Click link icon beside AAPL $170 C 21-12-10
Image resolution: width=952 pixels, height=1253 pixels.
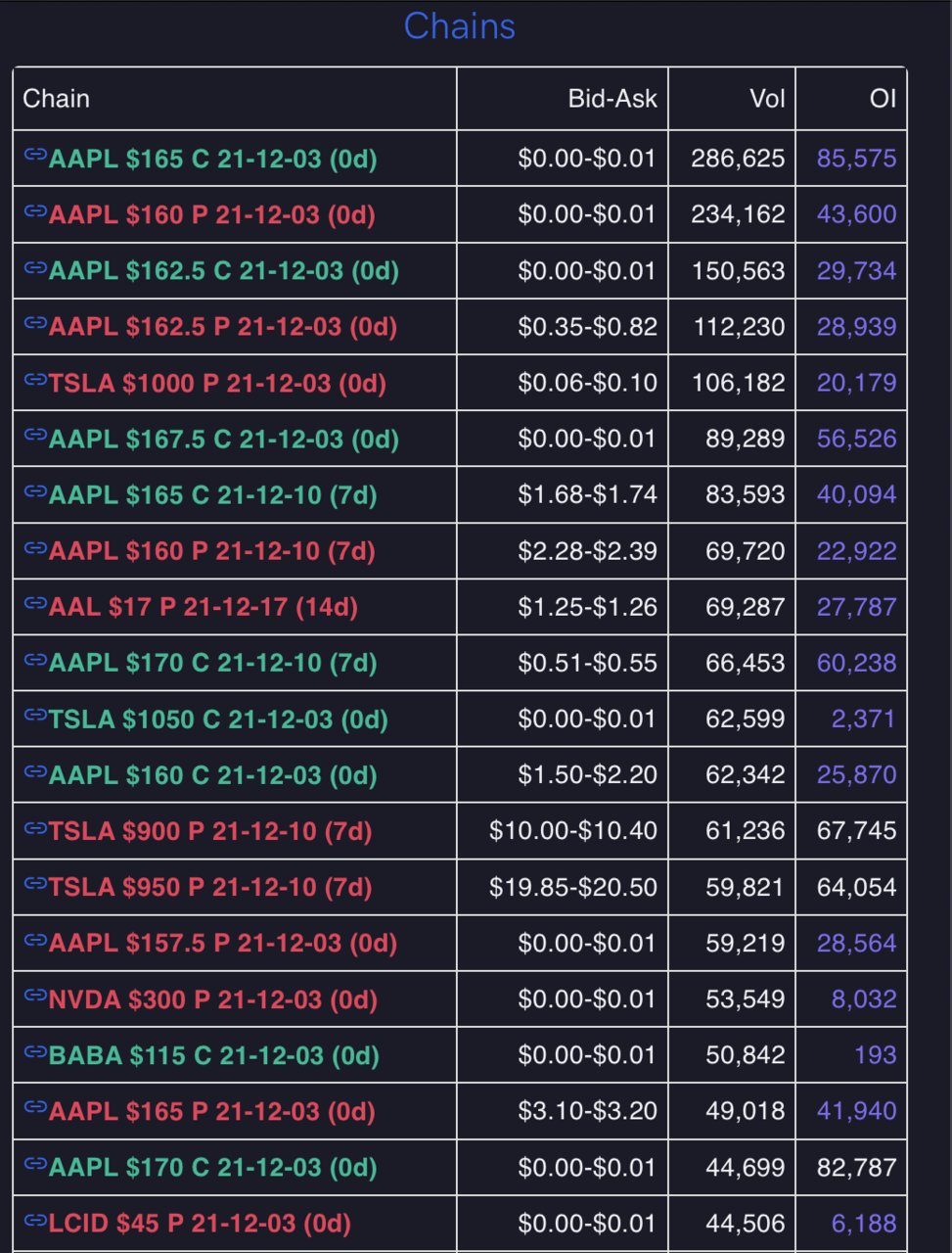click(35, 659)
